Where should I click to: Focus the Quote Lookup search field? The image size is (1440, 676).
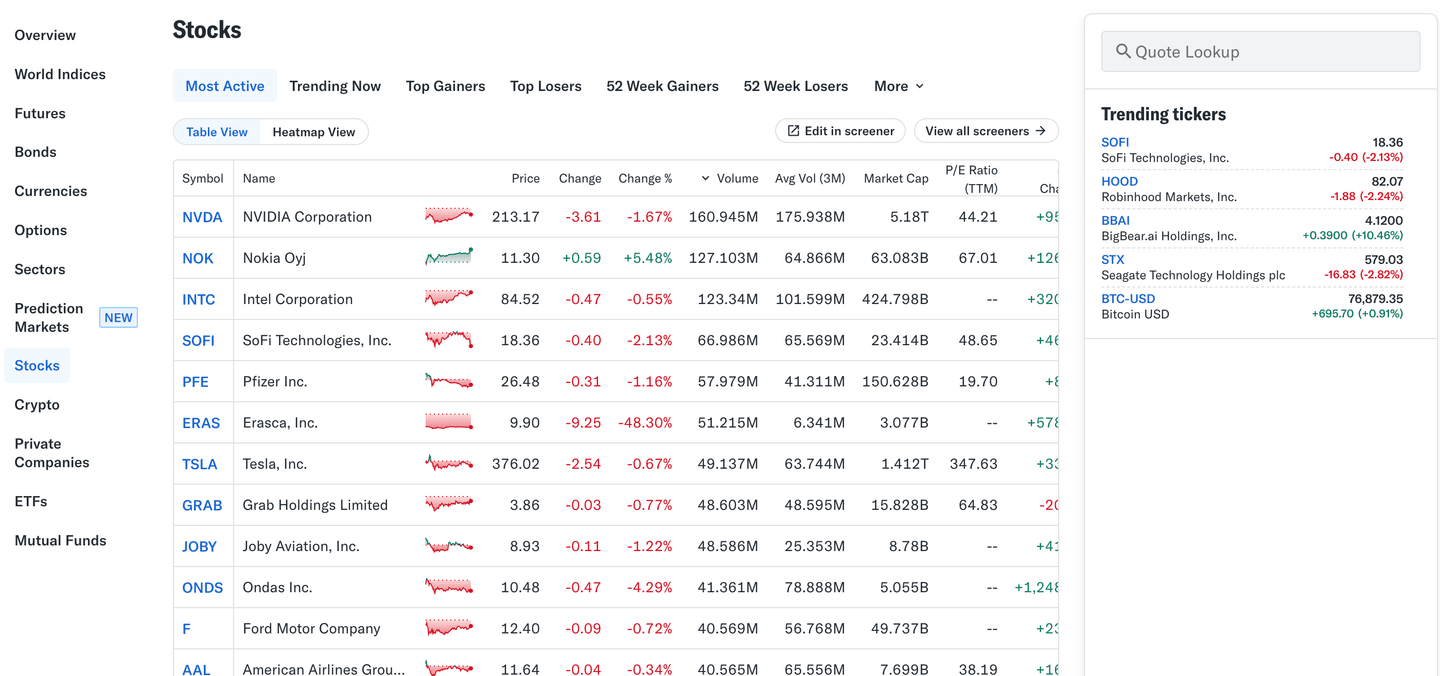point(1260,51)
